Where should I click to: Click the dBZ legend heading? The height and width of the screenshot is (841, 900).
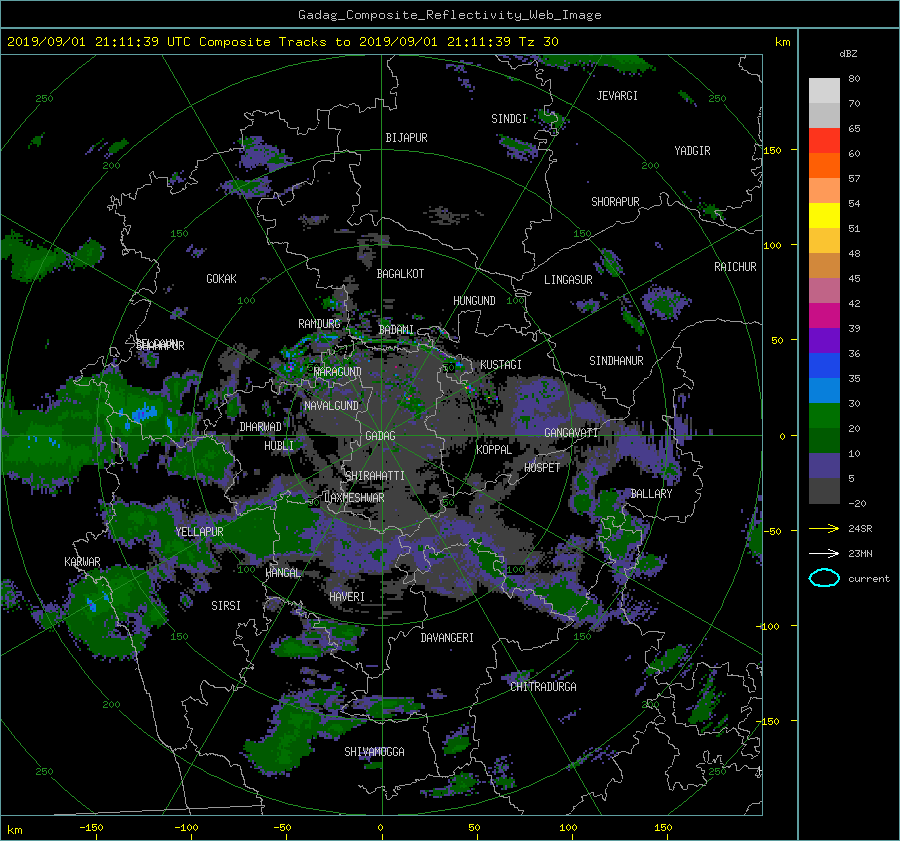pos(848,54)
